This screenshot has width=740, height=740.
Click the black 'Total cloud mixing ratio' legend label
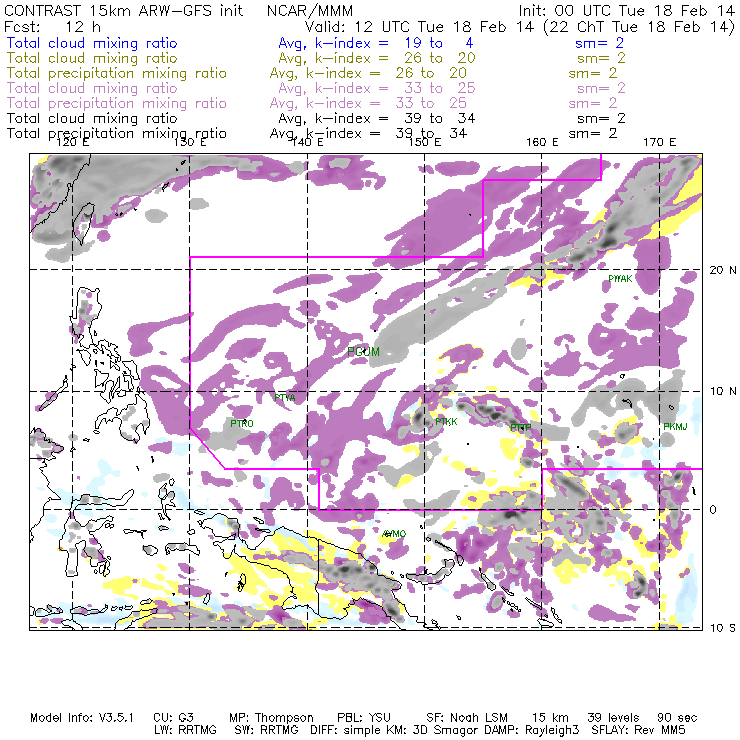[92, 118]
